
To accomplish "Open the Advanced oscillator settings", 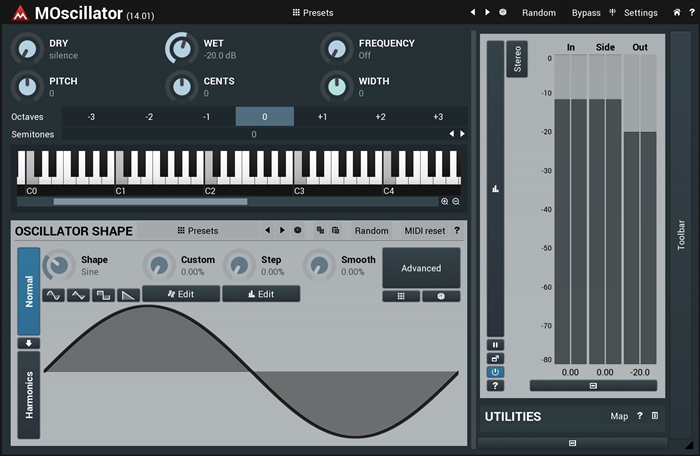I will [x=421, y=268].
